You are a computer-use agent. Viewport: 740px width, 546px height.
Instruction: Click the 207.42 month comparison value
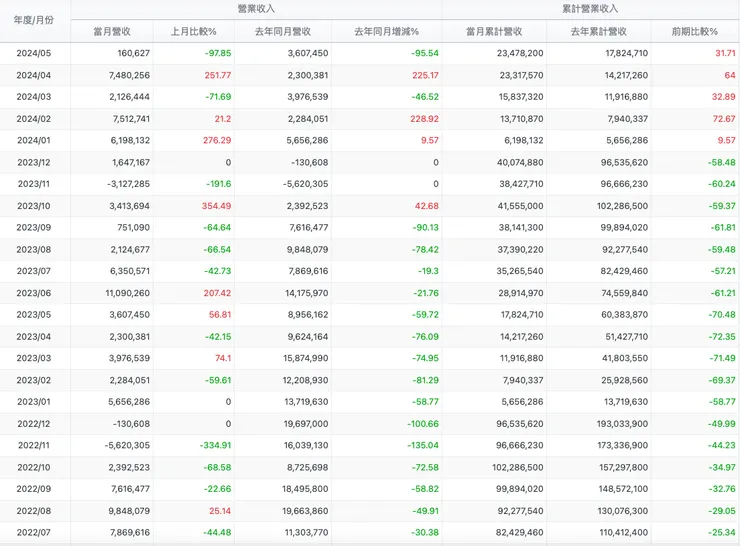[218, 293]
